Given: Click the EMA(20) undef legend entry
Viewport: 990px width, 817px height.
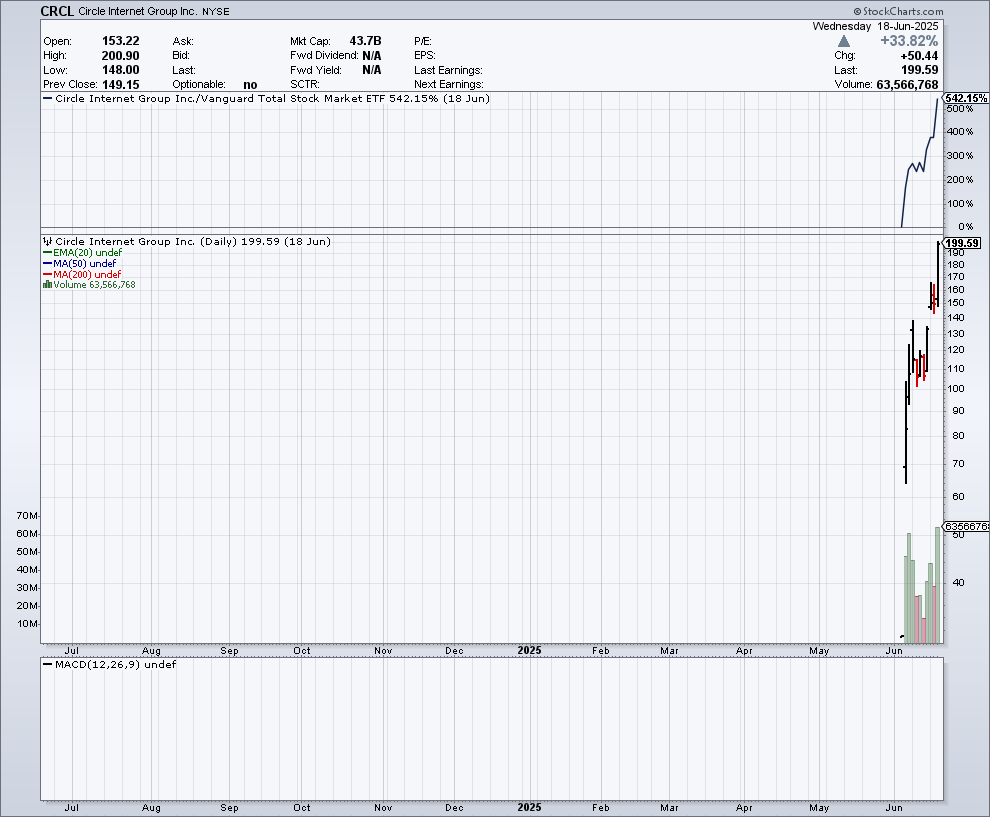Looking at the screenshot, I should pos(83,253).
